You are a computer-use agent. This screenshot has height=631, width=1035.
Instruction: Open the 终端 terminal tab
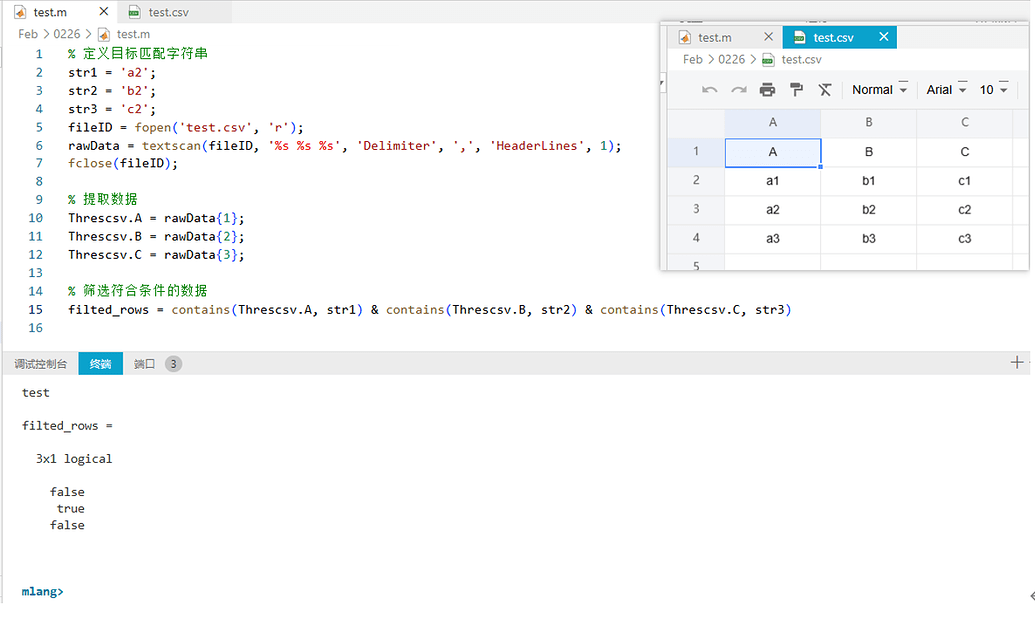coord(100,364)
